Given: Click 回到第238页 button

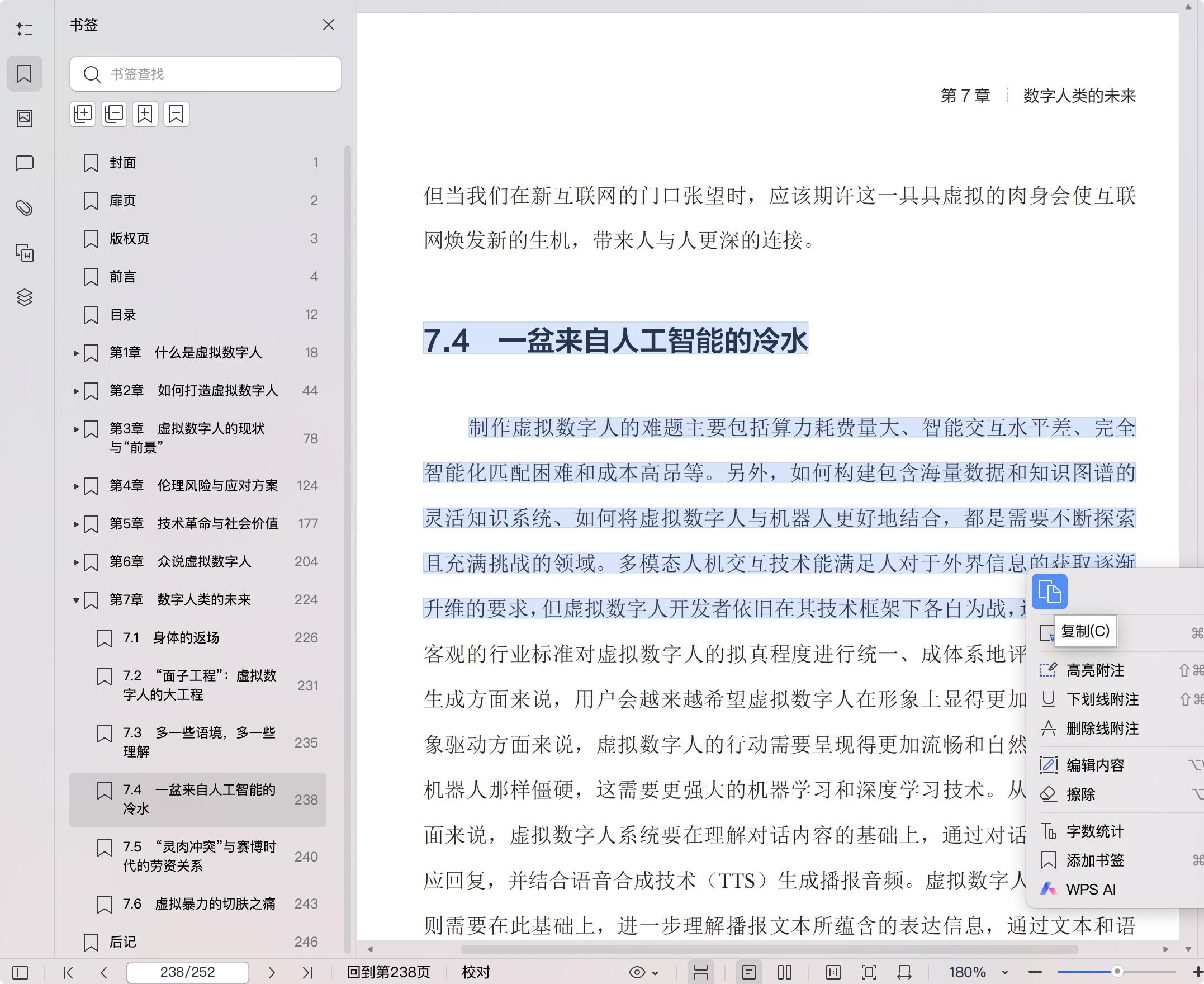Looking at the screenshot, I should [388, 973].
